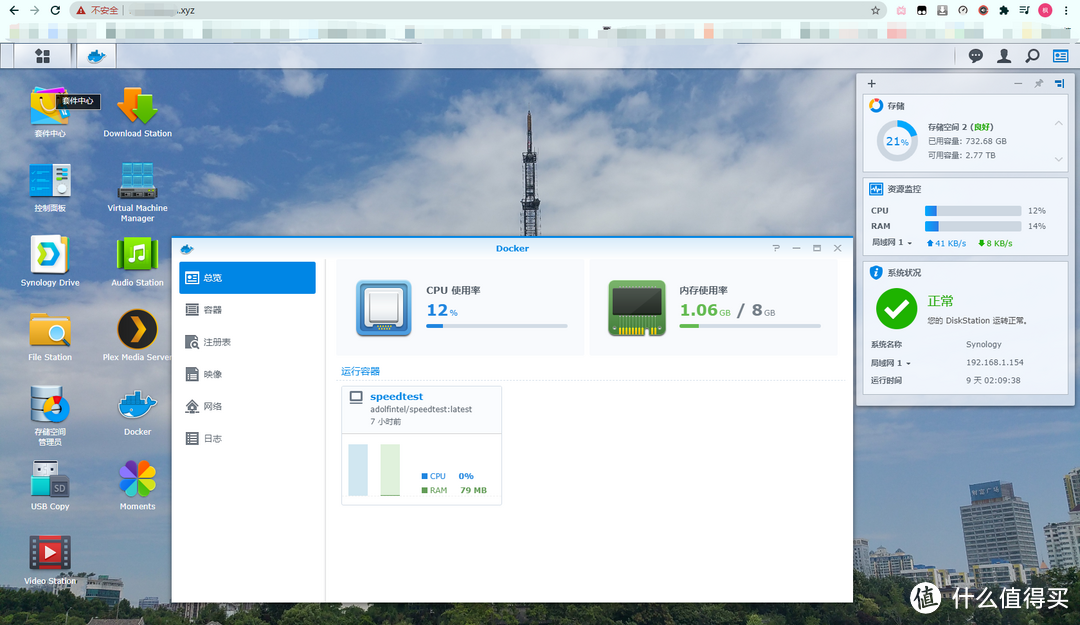Toggle the widgets panel icon
The height and width of the screenshot is (625, 1080).
1060,56
